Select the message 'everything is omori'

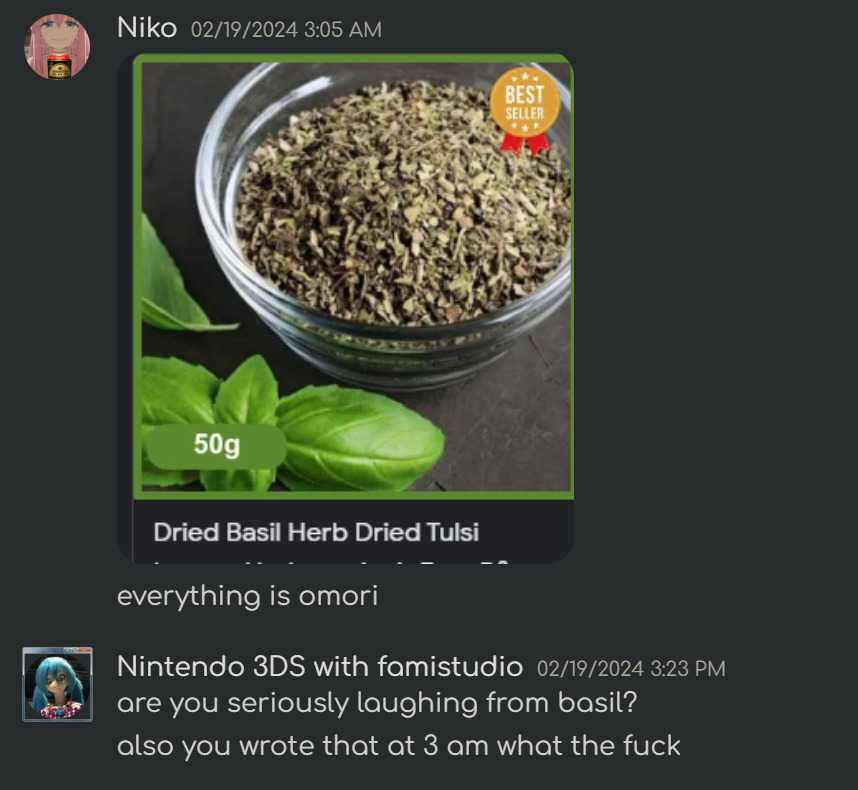pyautogui.click(x=247, y=596)
